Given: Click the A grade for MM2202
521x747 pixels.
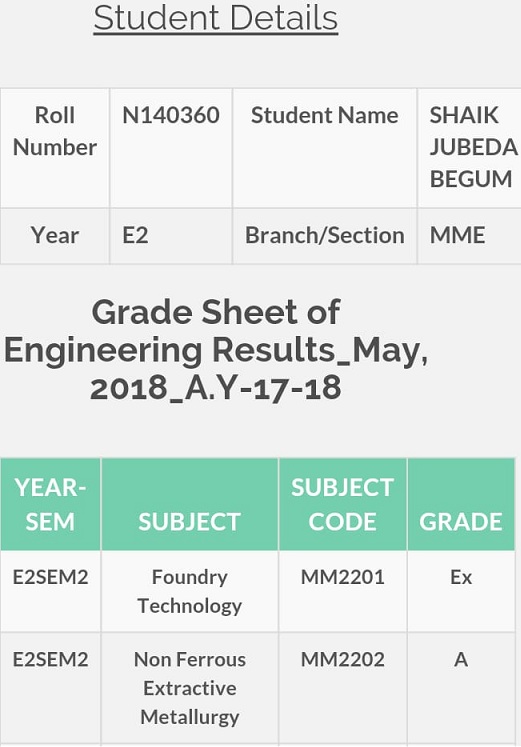Looking at the screenshot, I should tap(461, 660).
